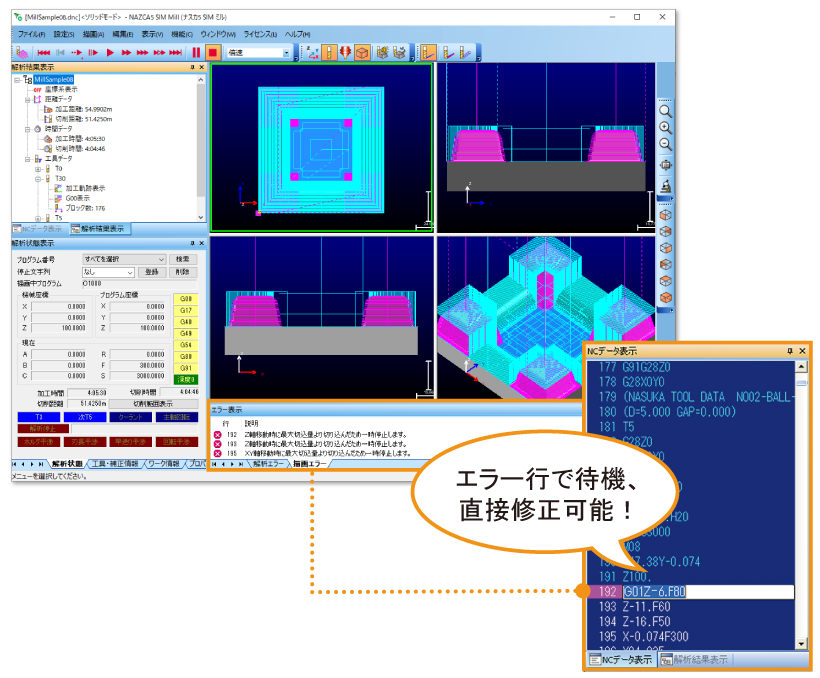
Task: Click the zoom in magnifier icon
Action: [665, 128]
